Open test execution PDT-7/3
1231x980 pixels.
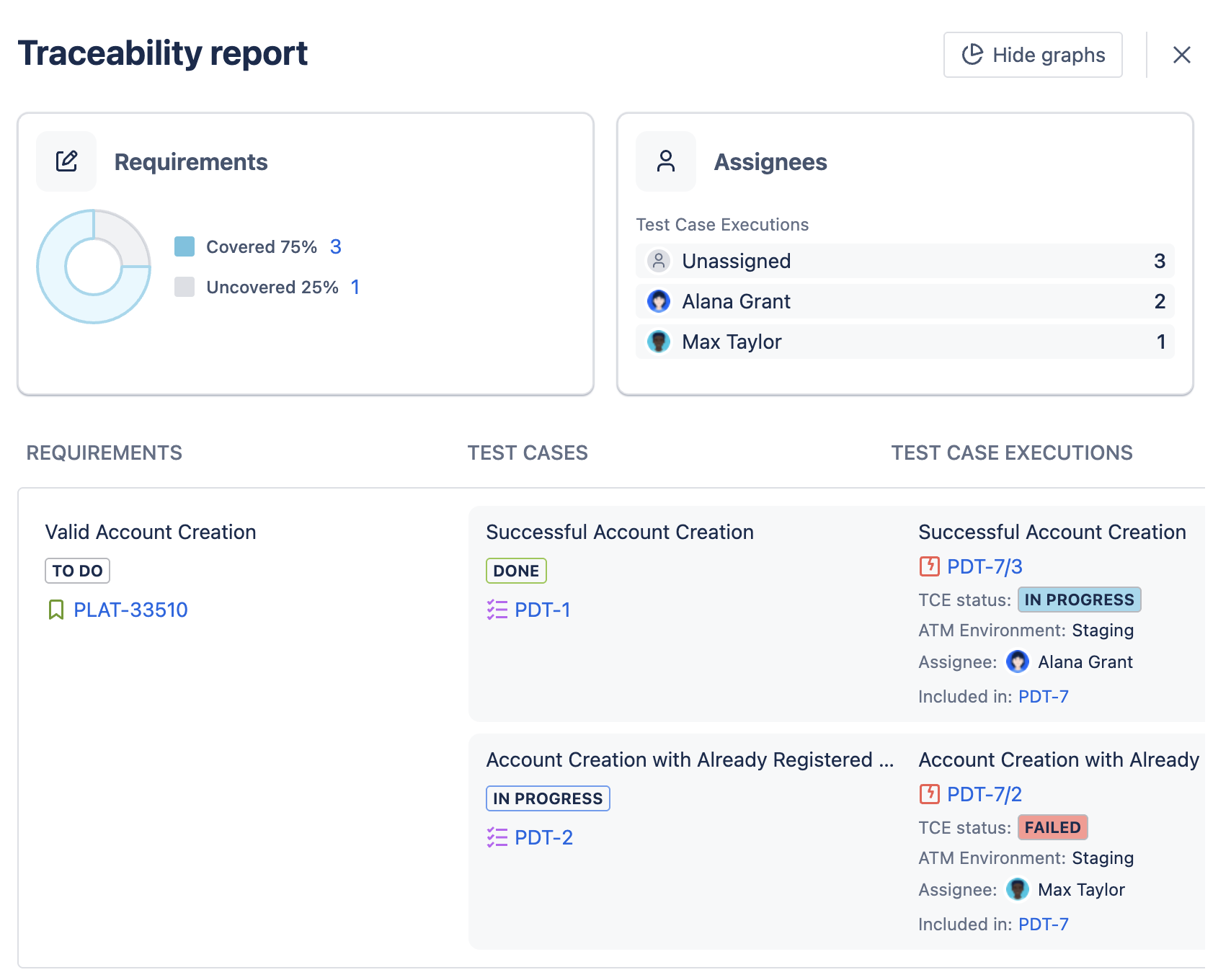[x=984, y=566]
